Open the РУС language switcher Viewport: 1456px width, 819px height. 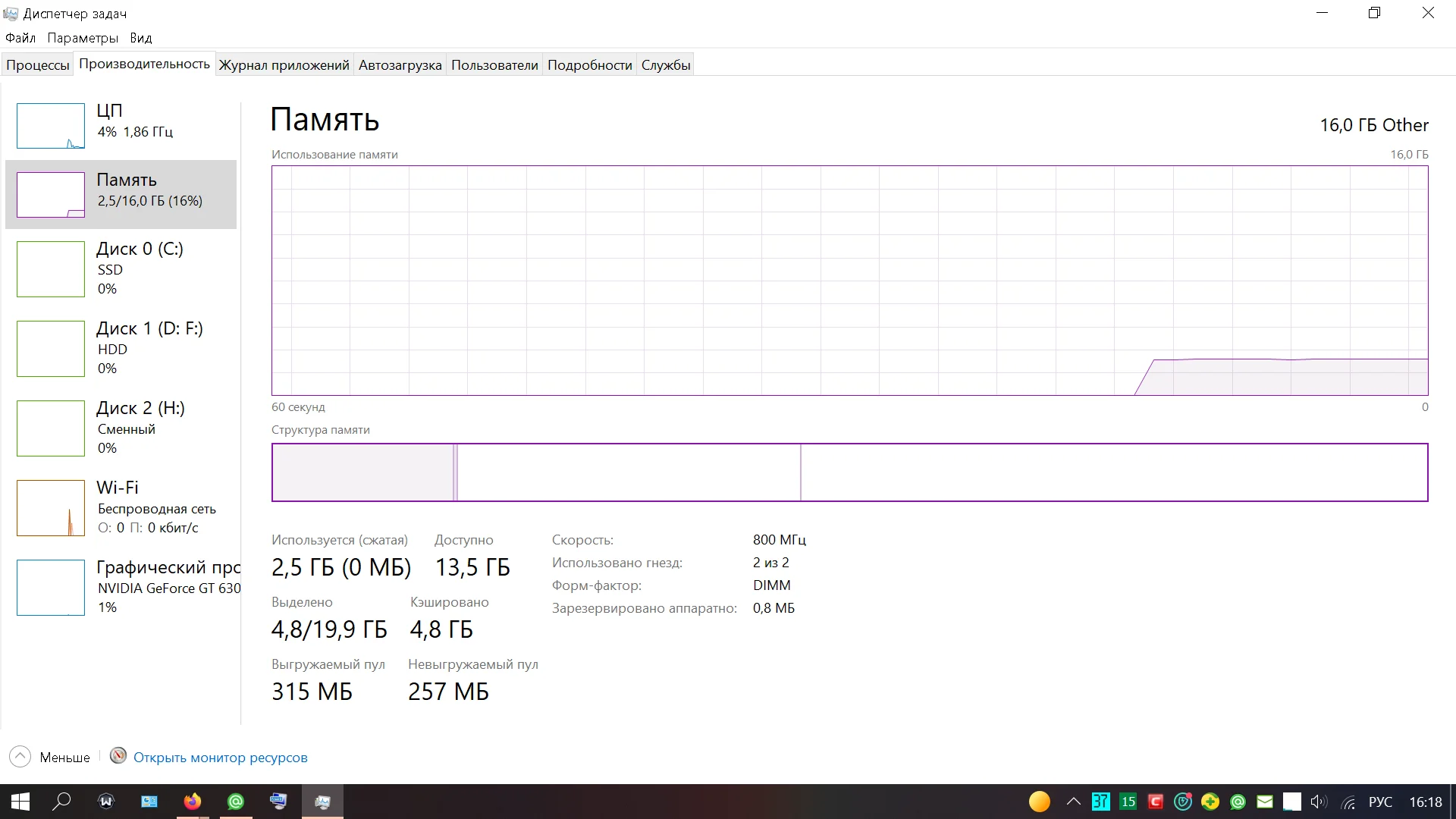click(x=1379, y=802)
